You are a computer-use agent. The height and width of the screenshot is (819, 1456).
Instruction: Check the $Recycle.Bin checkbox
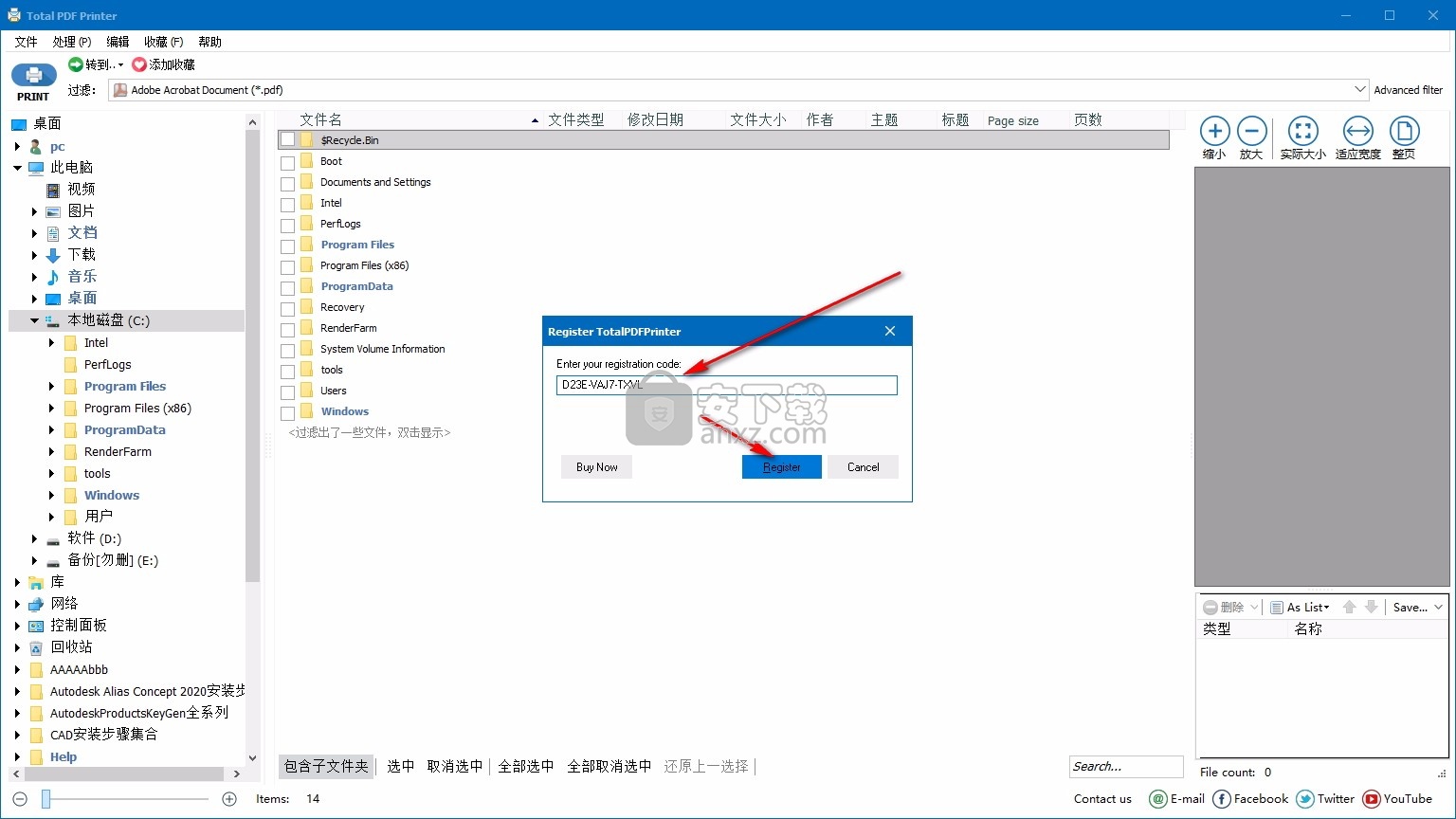[x=288, y=140]
